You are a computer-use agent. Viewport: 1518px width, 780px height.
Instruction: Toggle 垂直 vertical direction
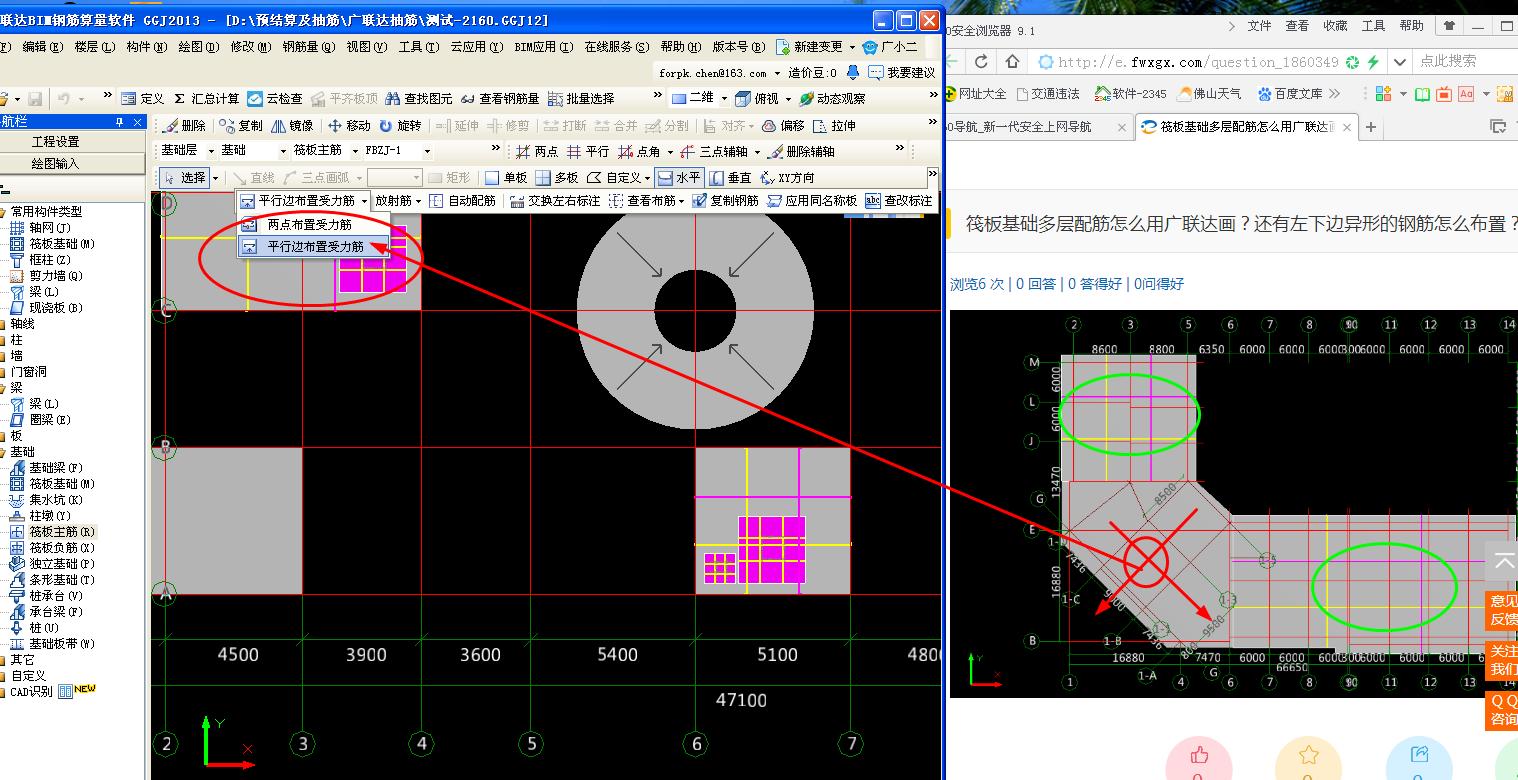pos(730,178)
